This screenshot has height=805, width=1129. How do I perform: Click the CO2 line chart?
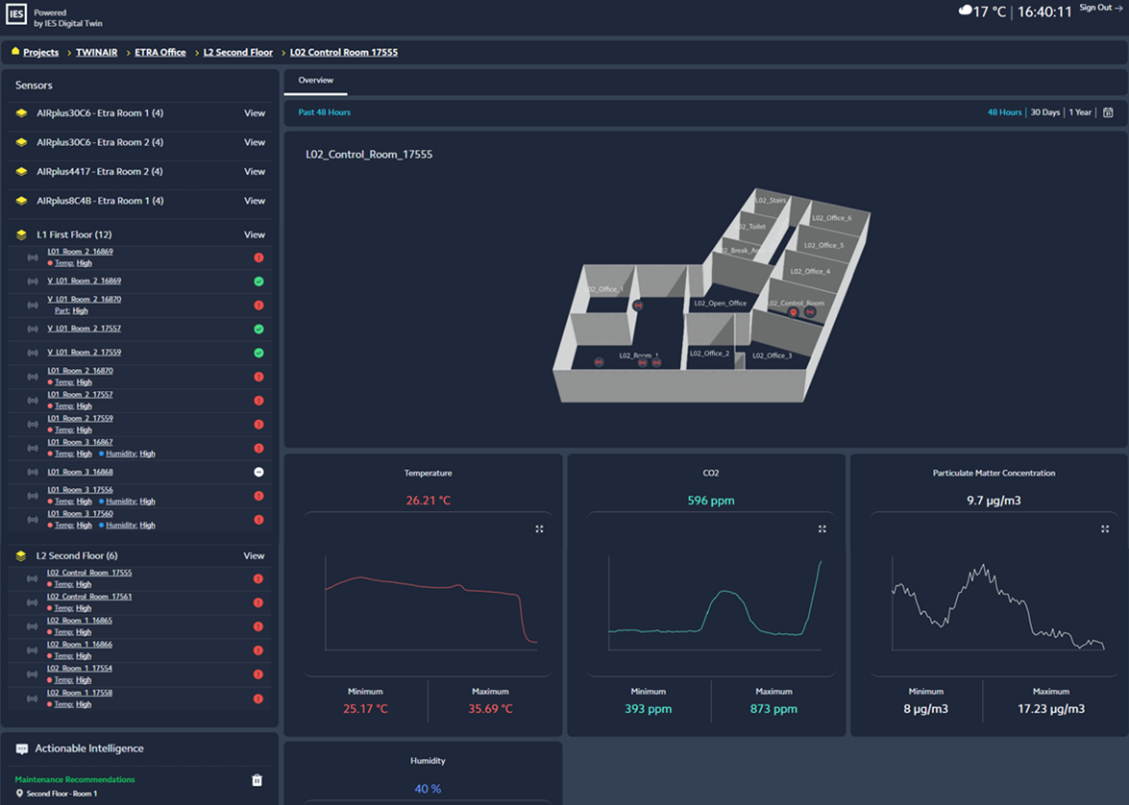pos(714,603)
